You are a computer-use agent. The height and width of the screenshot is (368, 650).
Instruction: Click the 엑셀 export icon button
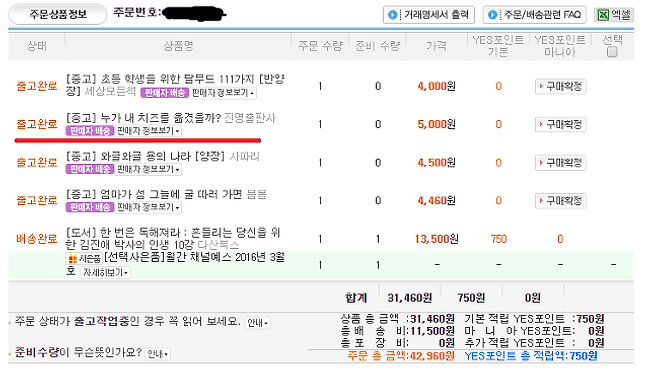[x=614, y=15]
